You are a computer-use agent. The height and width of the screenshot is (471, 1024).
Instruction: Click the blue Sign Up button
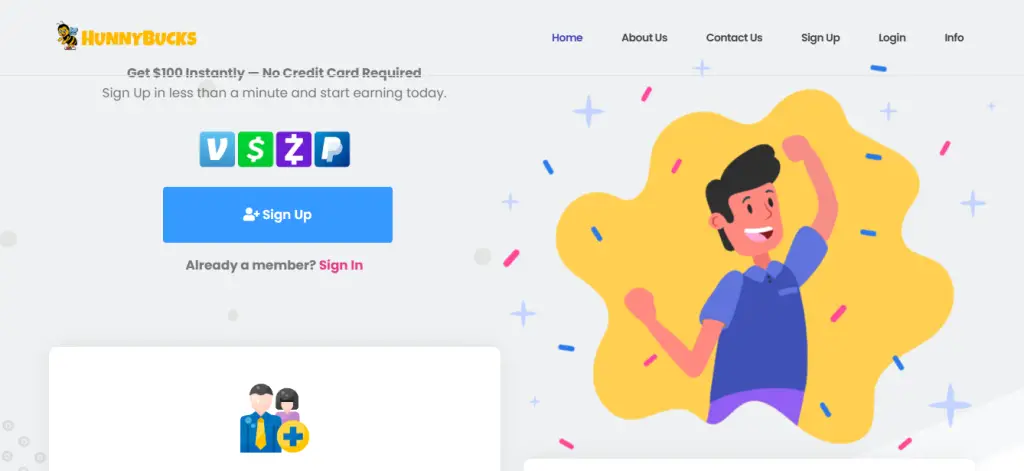[x=278, y=214]
